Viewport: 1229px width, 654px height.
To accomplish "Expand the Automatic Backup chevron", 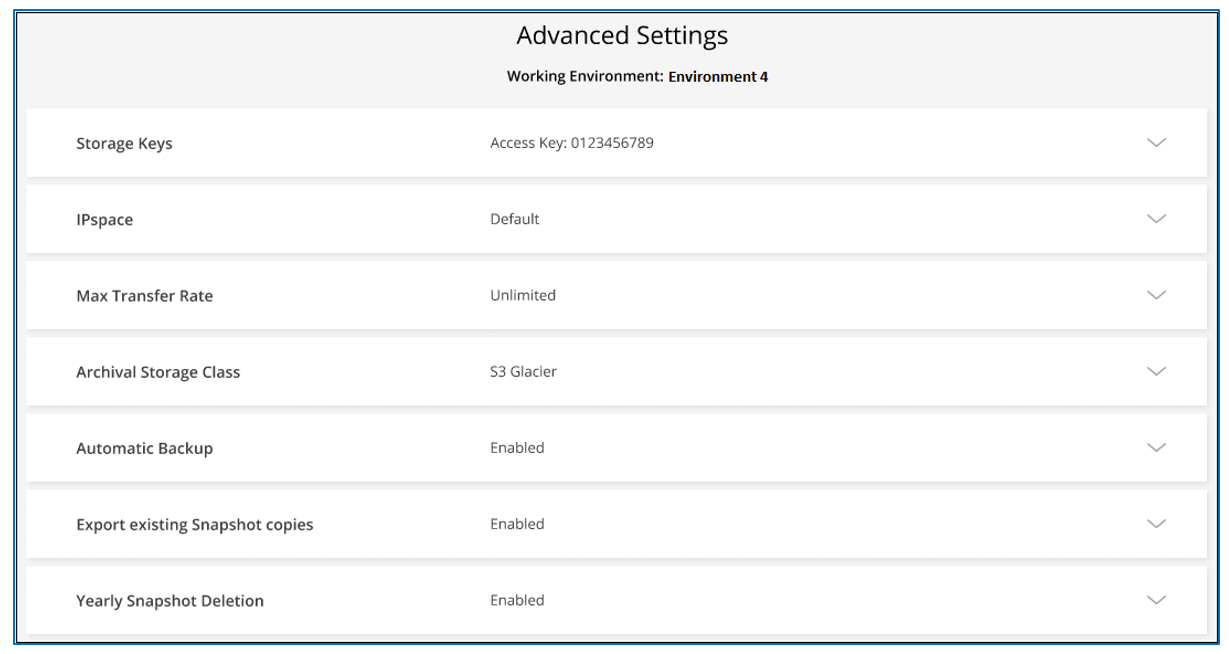I will (1156, 448).
